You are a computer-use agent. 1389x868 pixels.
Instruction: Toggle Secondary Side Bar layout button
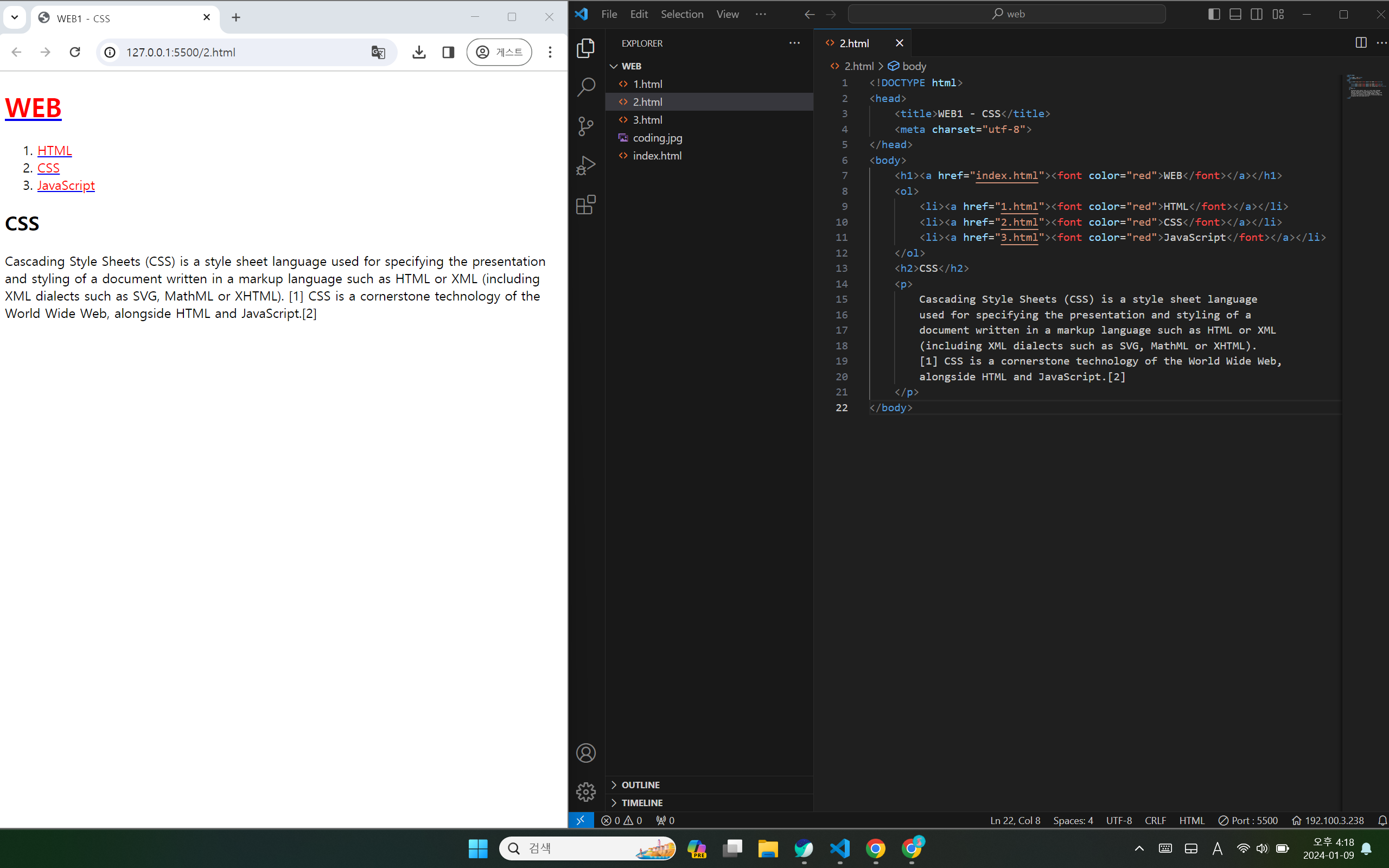tap(1257, 14)
